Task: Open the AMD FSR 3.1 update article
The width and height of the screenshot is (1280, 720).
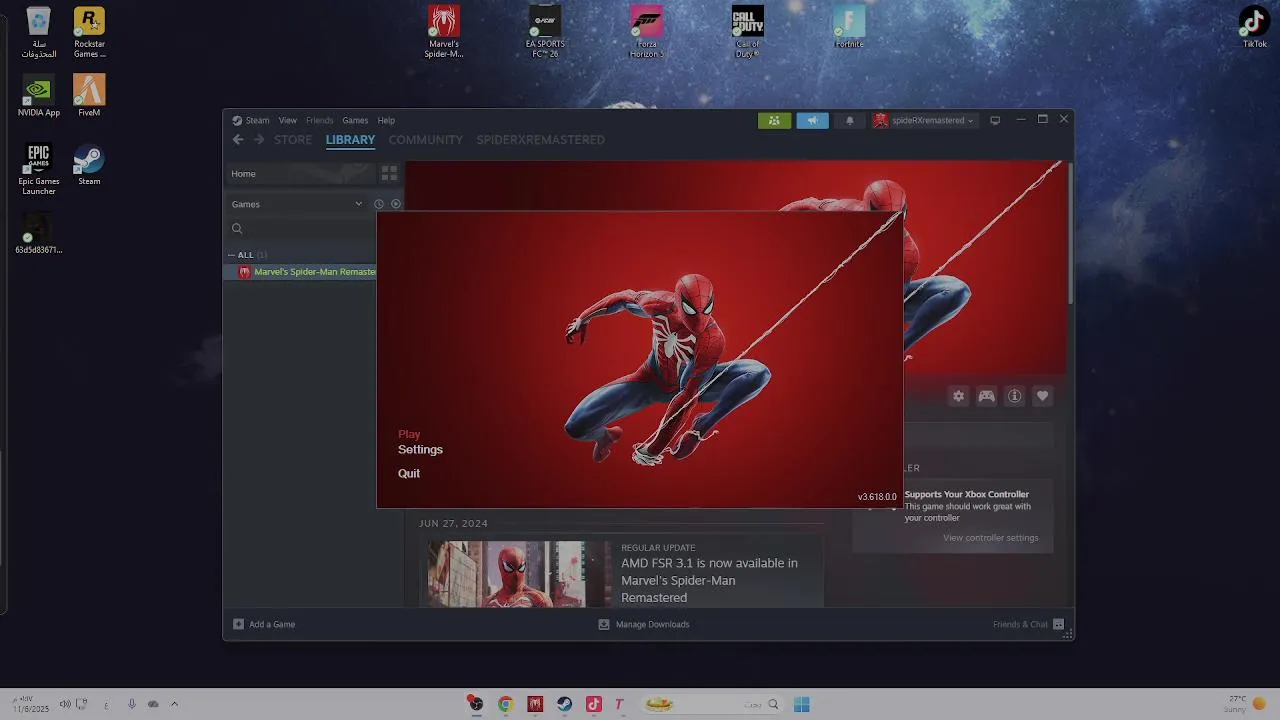Action: pyautogui.click(x=709, y=580)
